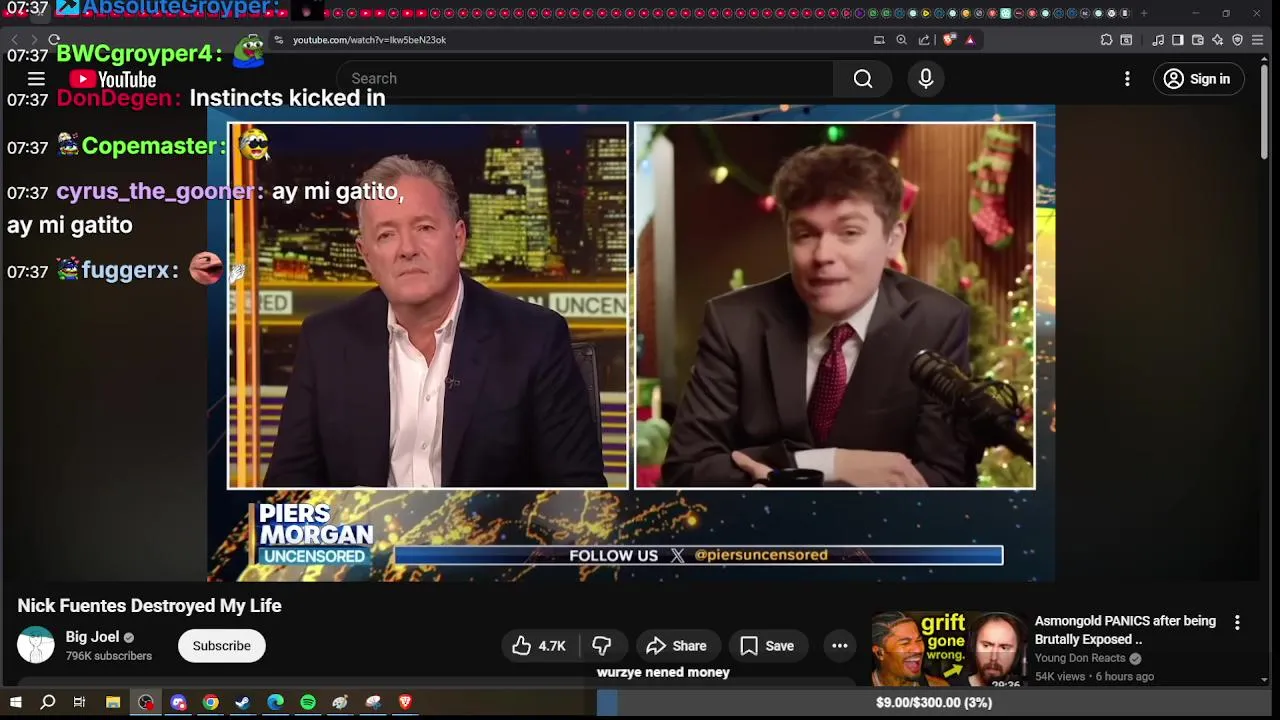
Task: Like the video with 4.7K thumbs up
Action: (540, 646)
